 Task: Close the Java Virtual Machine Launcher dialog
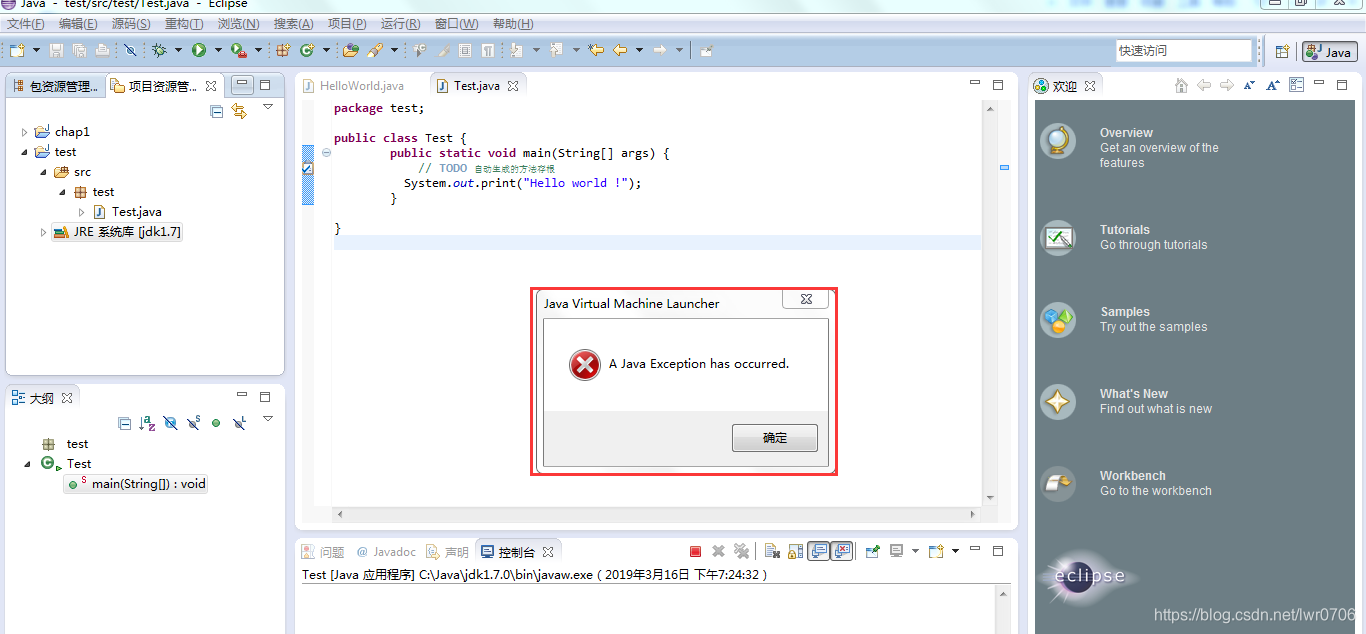pos(806,299)
